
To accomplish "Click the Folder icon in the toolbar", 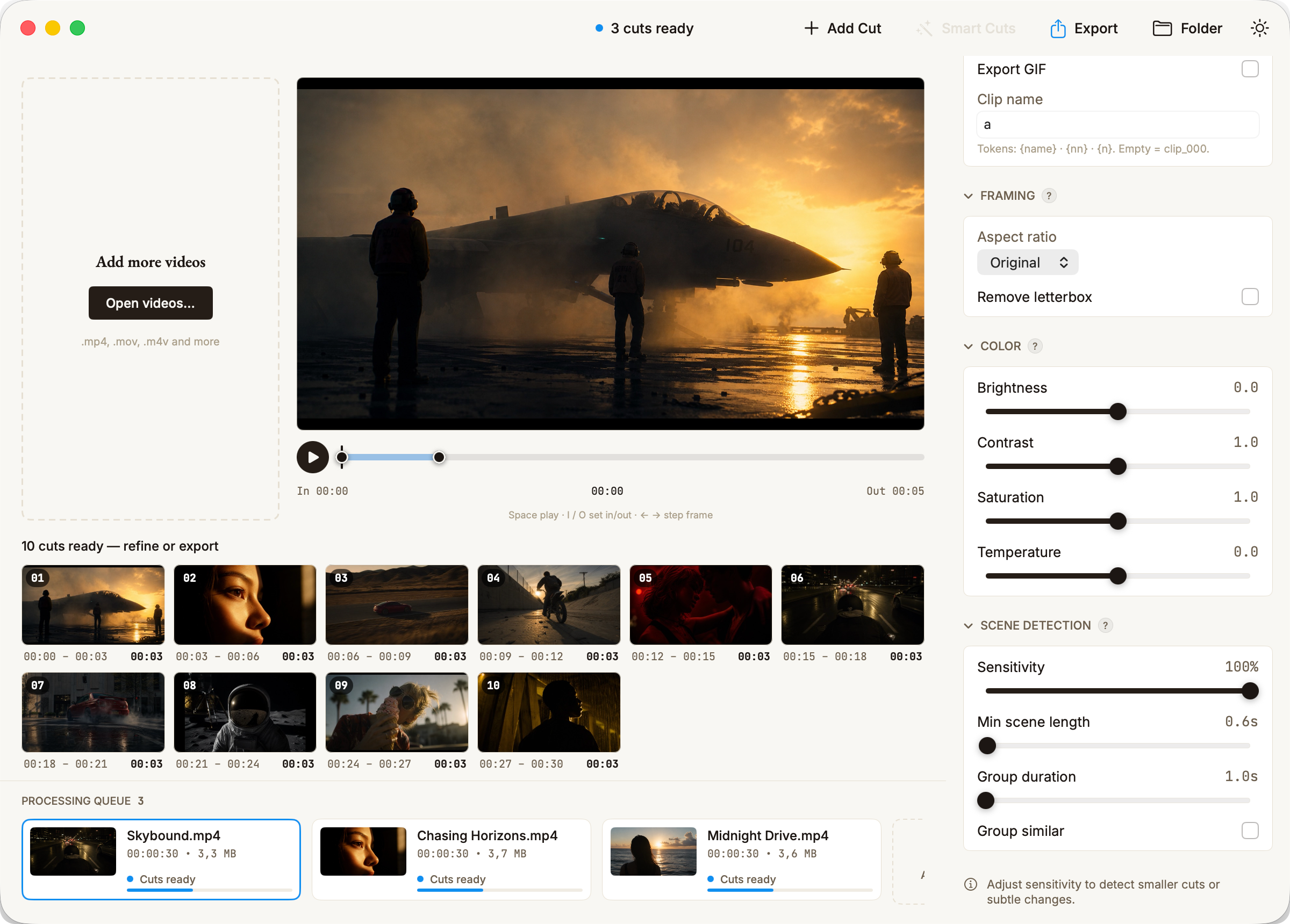I will [x=1162, y=28].
